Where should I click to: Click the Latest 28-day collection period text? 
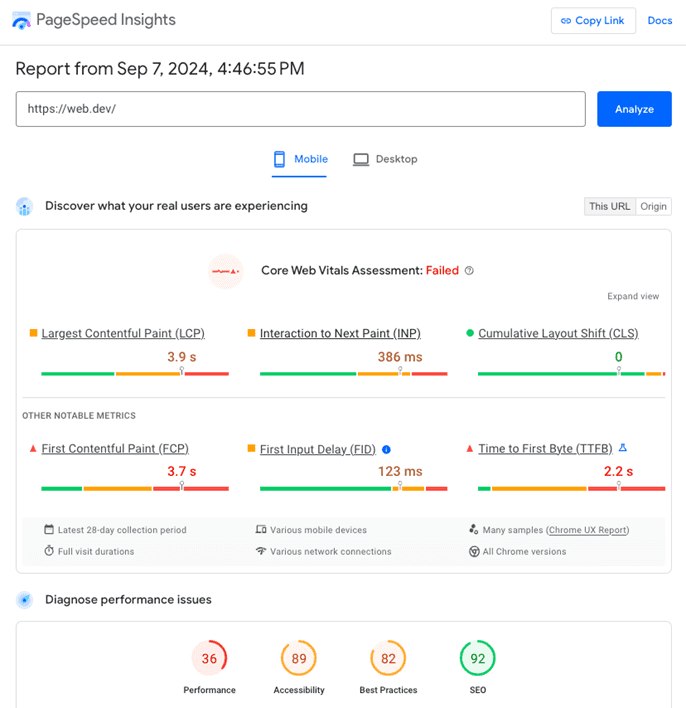122,530
